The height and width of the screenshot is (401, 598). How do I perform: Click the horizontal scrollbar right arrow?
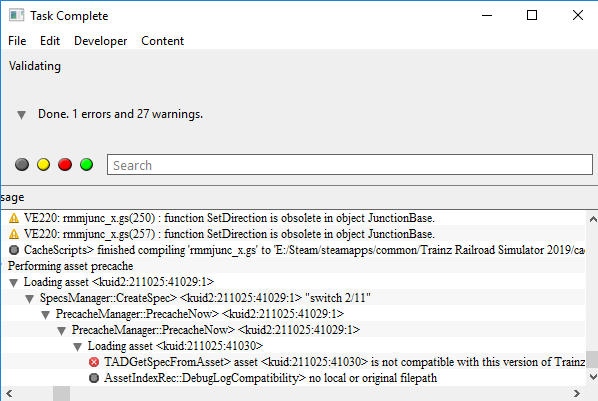click(x=577, y=393)
